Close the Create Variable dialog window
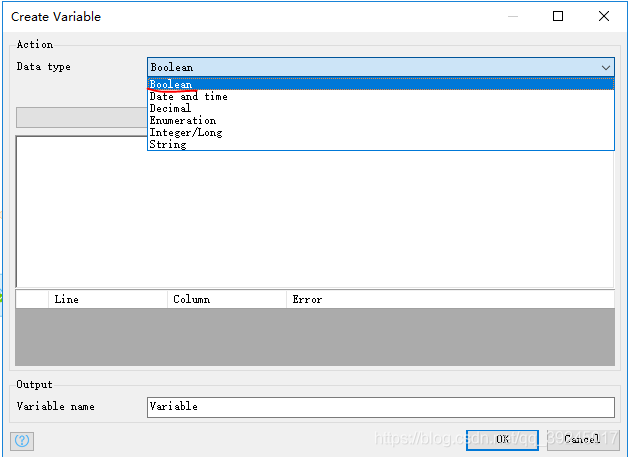Screen dimensions: 628x457 tap(603, 16)
